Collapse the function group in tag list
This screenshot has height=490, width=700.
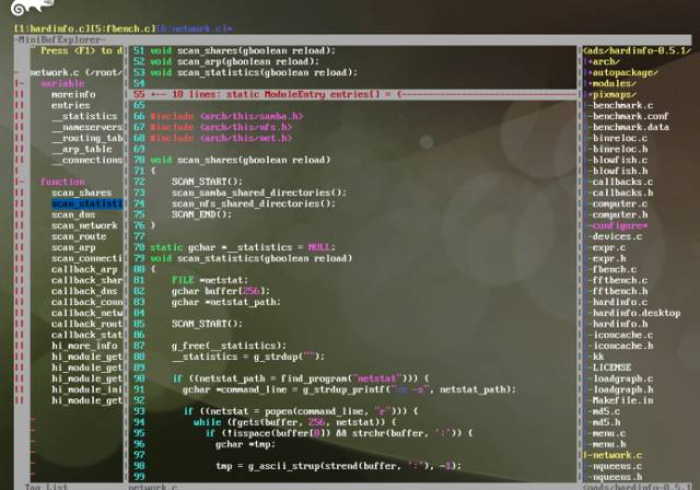tap(62, 181)
